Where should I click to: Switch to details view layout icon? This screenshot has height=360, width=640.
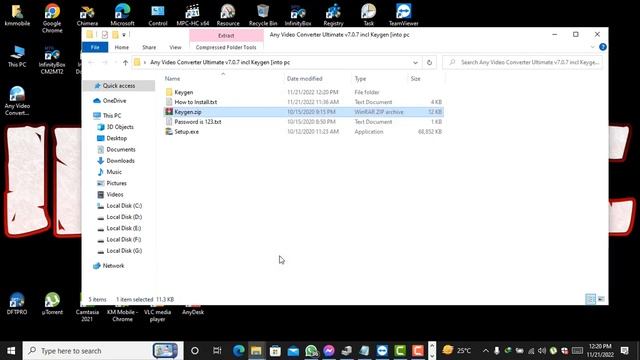pyautogui.click(x=590, y=299)
